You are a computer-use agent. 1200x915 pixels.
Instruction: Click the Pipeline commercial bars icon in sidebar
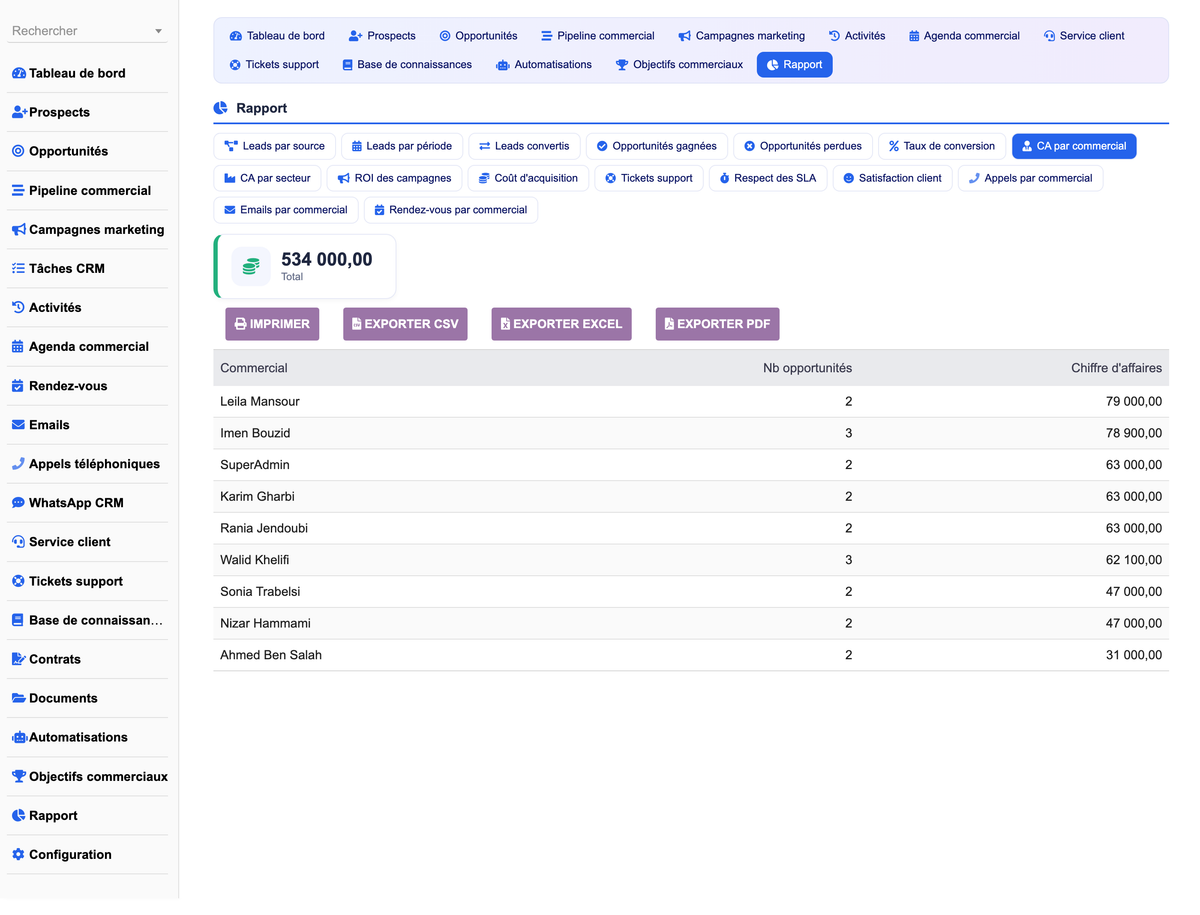coord(18,191)
